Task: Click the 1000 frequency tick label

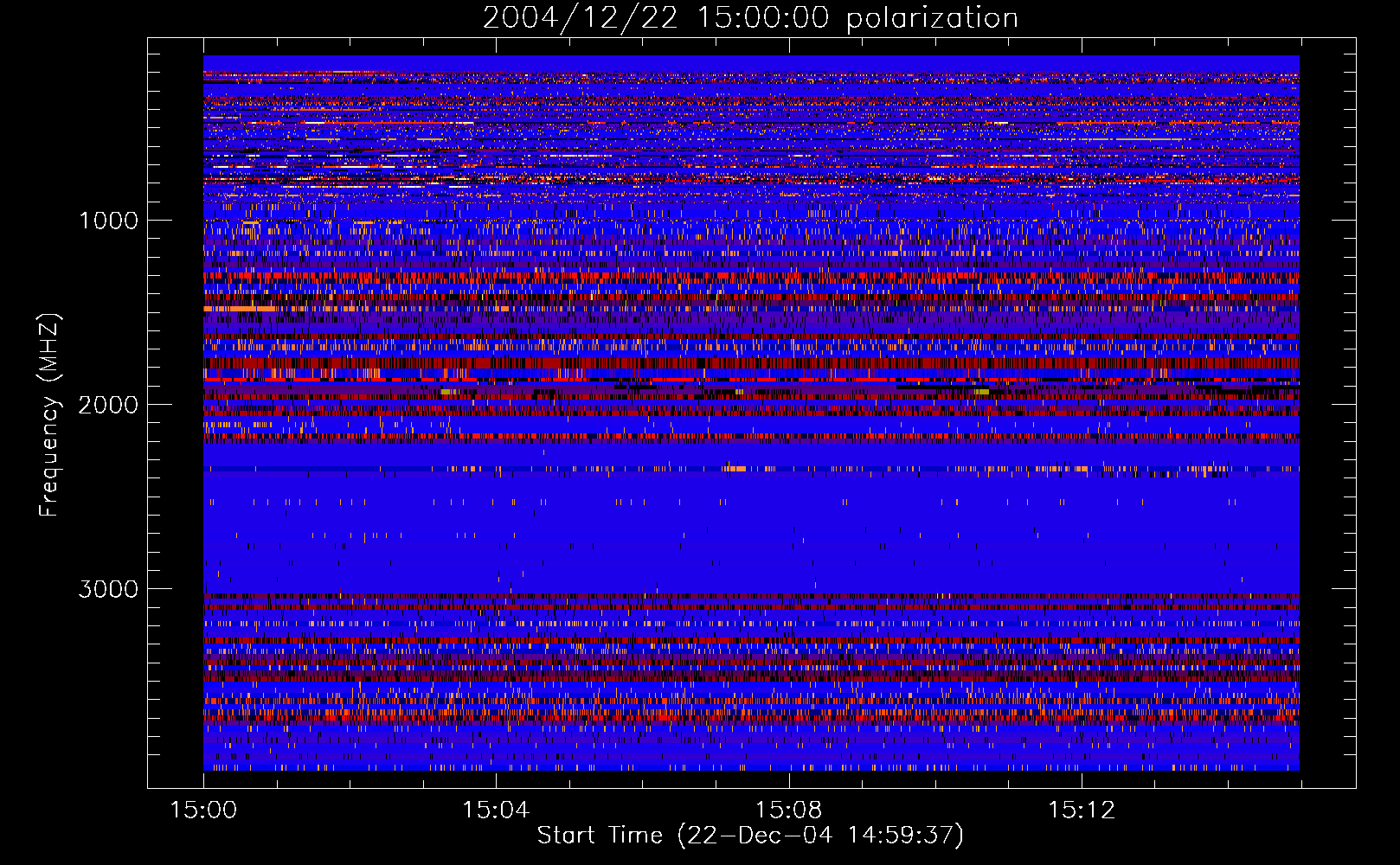Action: coord(108,221)
